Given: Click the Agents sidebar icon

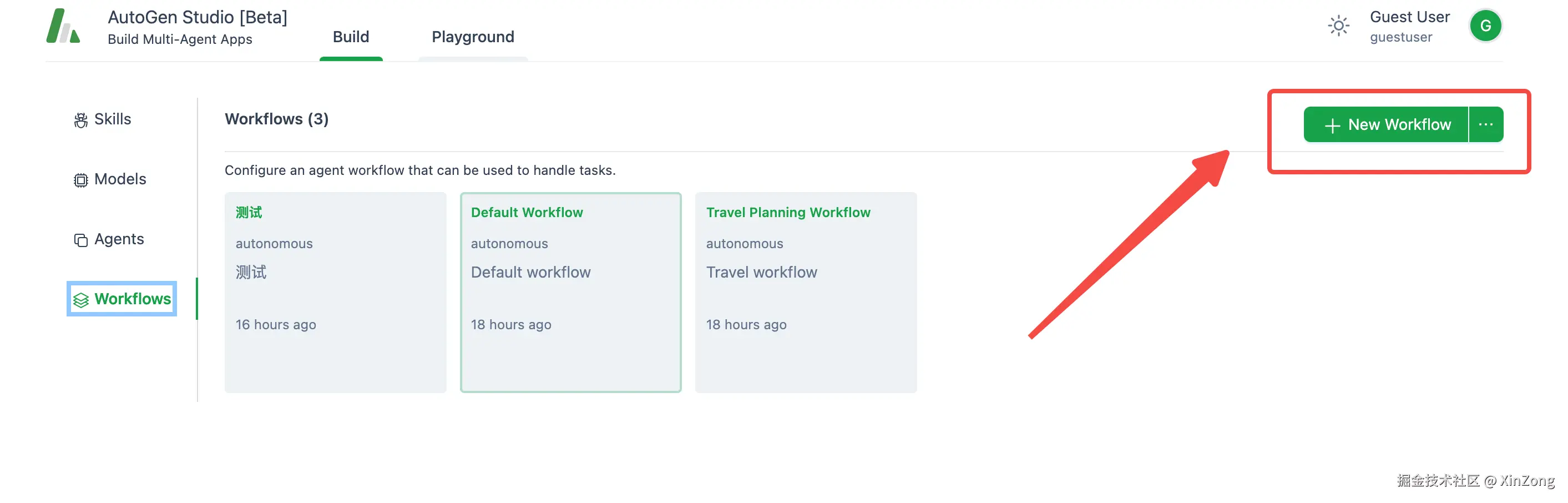Looking at the screenshot, I should [x=80, y=240].
